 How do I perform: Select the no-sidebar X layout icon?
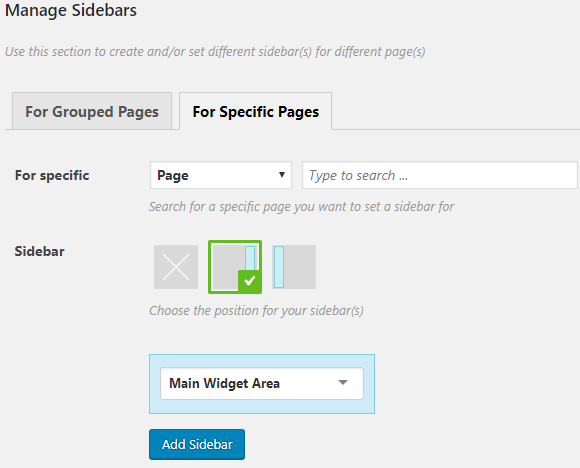click(176, 267)
